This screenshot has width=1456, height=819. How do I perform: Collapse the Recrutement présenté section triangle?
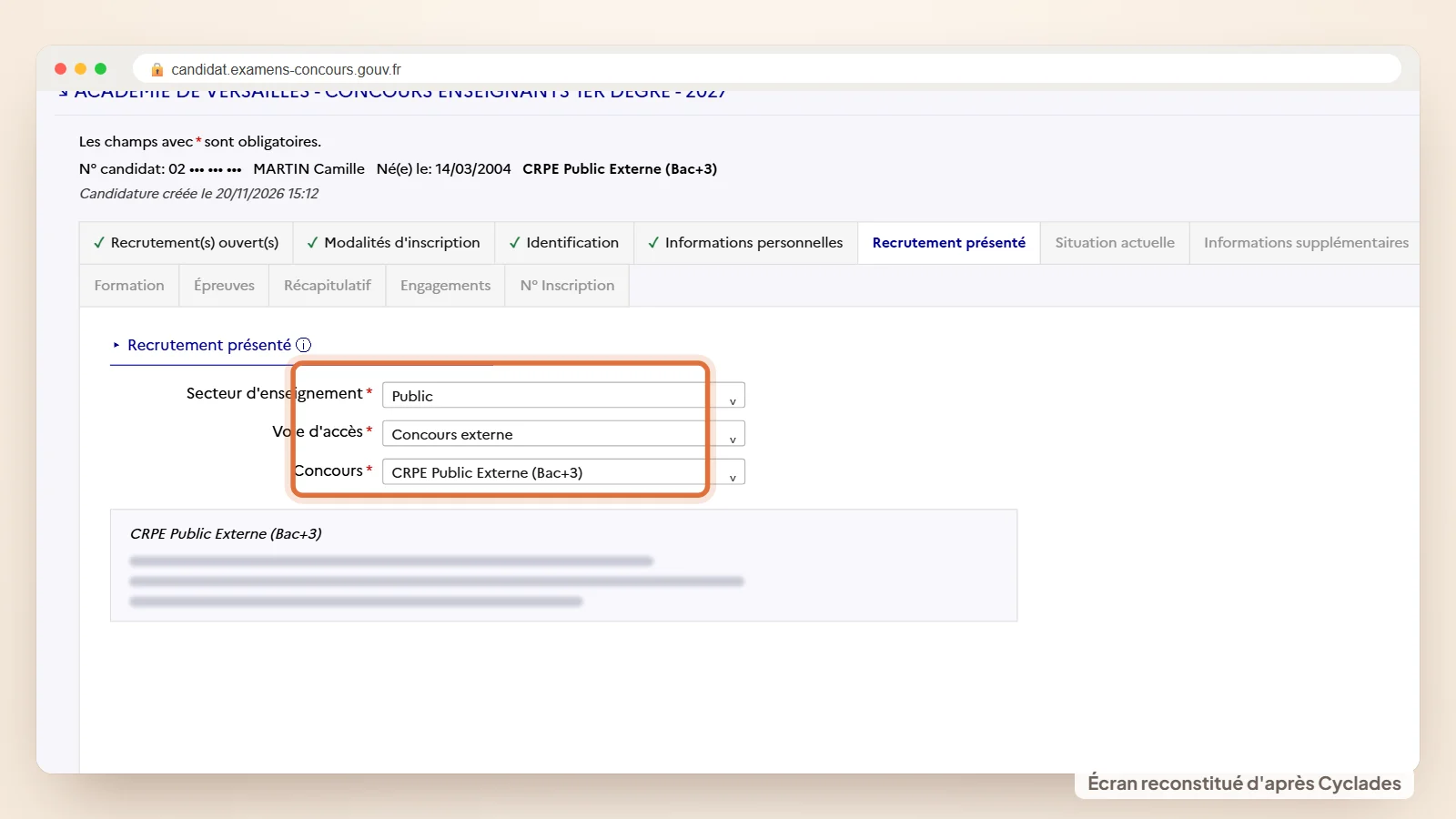point(116,345)
